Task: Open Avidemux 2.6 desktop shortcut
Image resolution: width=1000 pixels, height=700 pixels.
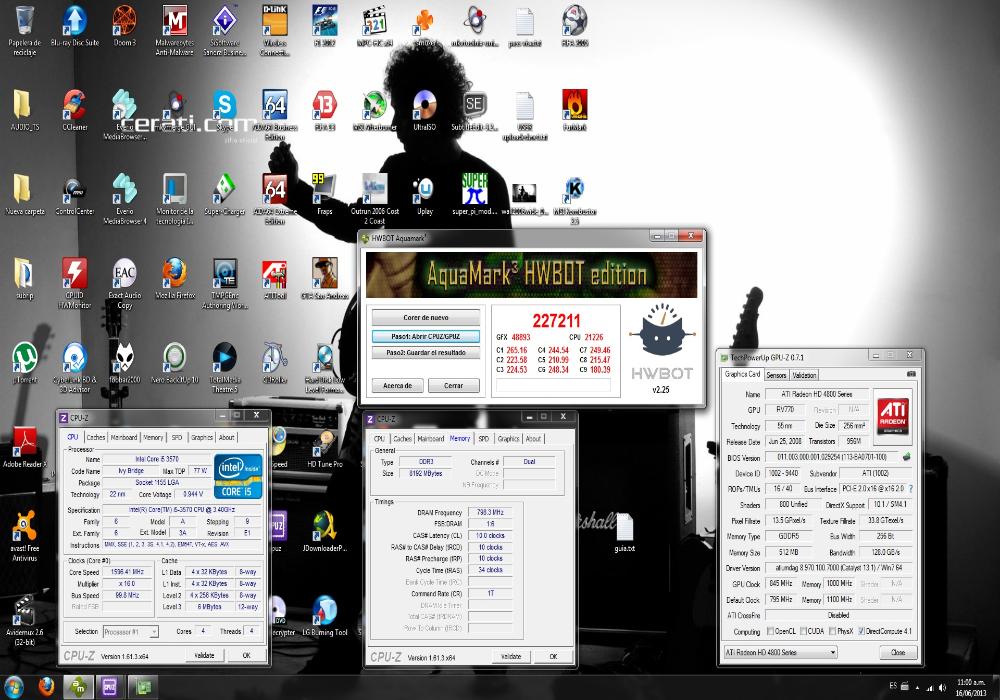Action: click(x=24, y=620)
